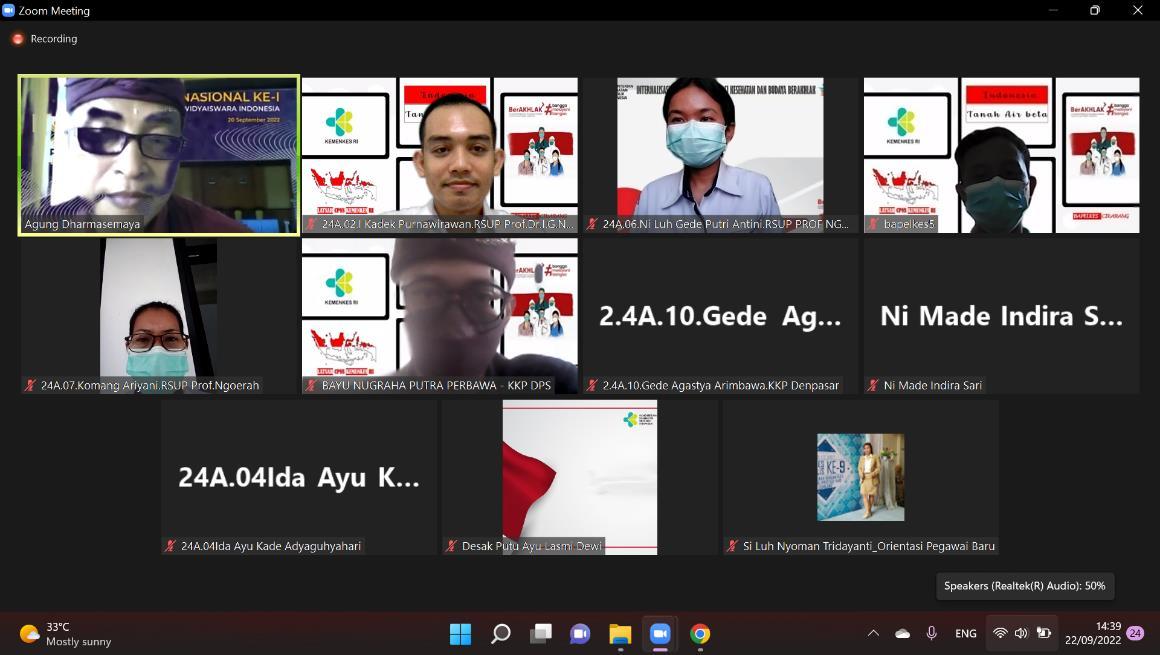Image resolution: width=1160 pixels, height=655 pixels.
Task: Click muted mic icon beside Komang Ariyani
Action: click(x=30, y=385)
